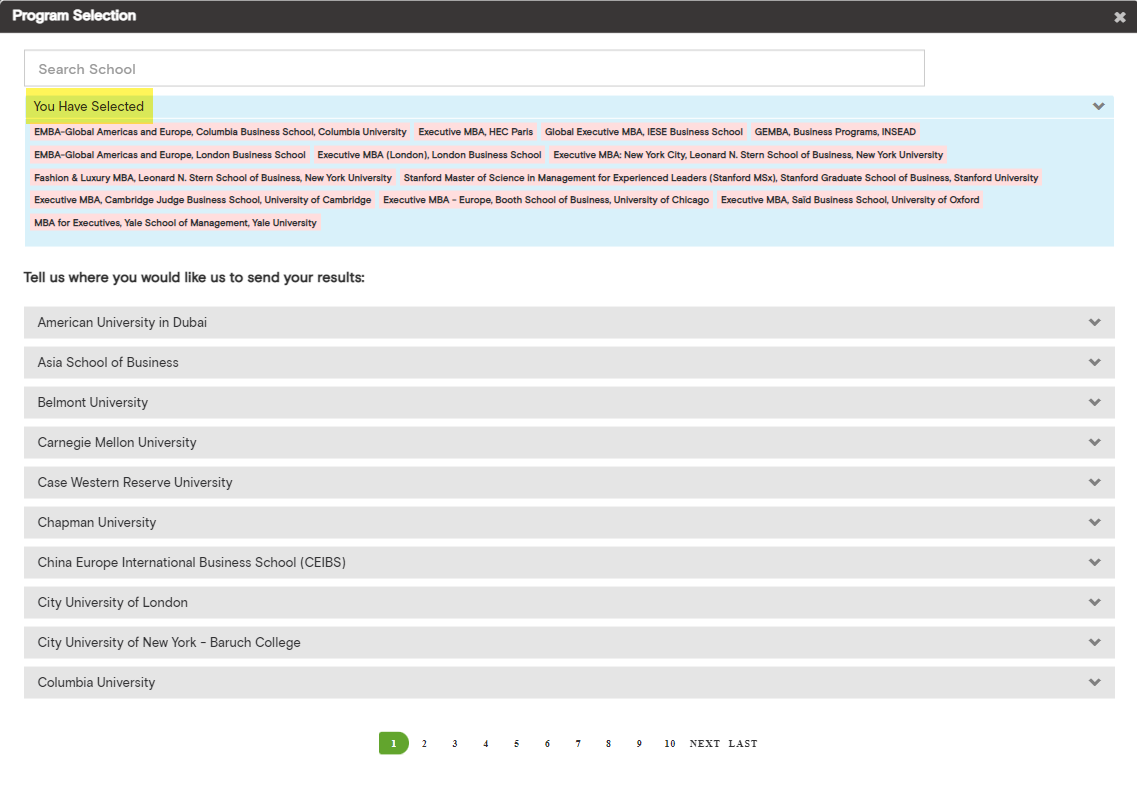The image size is (1137, 793).
Task: Expand Carnegie Mellon University chevron
Action: [x=1094, y=442]
